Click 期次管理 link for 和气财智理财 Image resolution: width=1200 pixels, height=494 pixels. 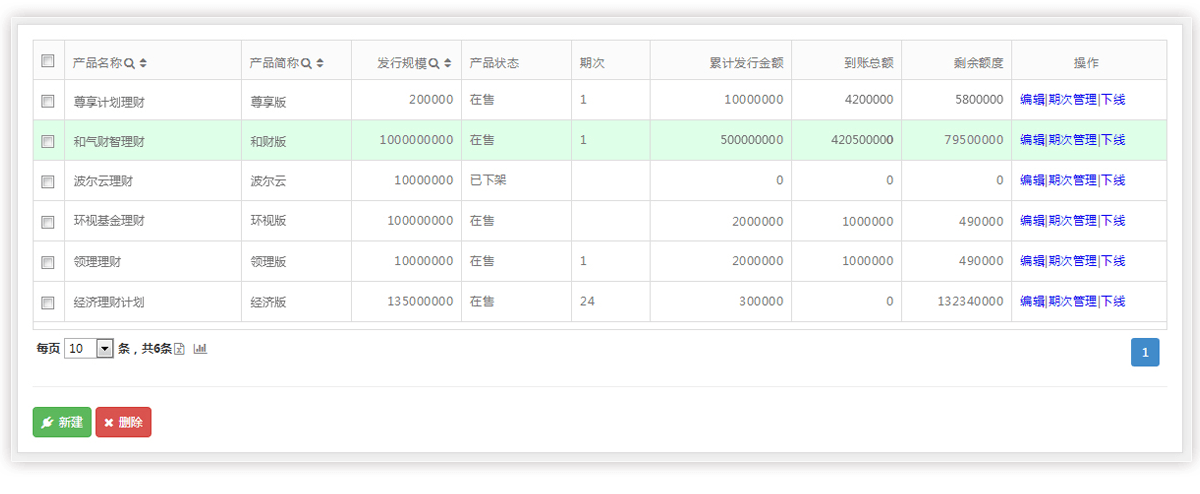tap(1072, 140)
